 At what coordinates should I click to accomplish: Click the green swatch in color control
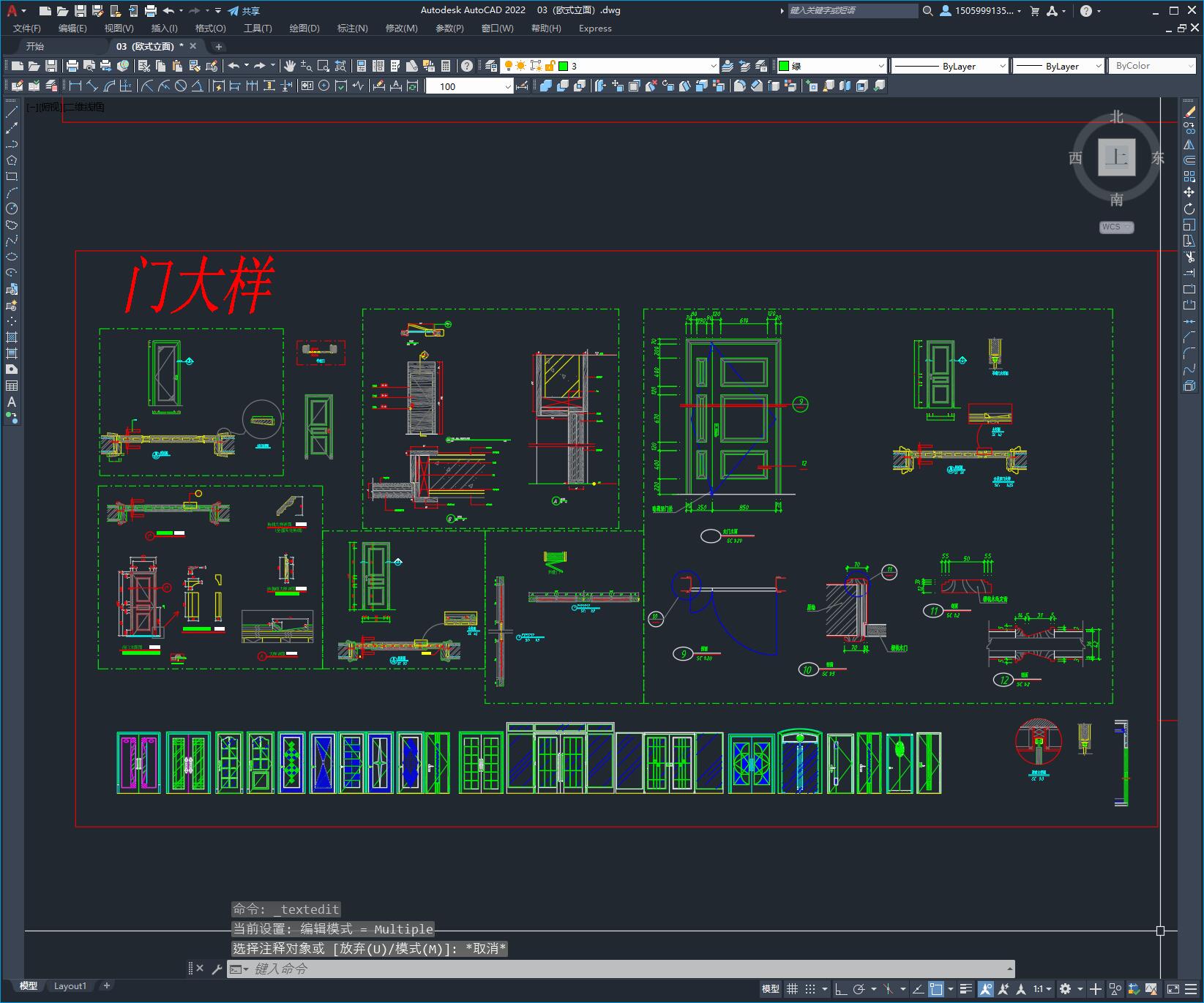784,66
